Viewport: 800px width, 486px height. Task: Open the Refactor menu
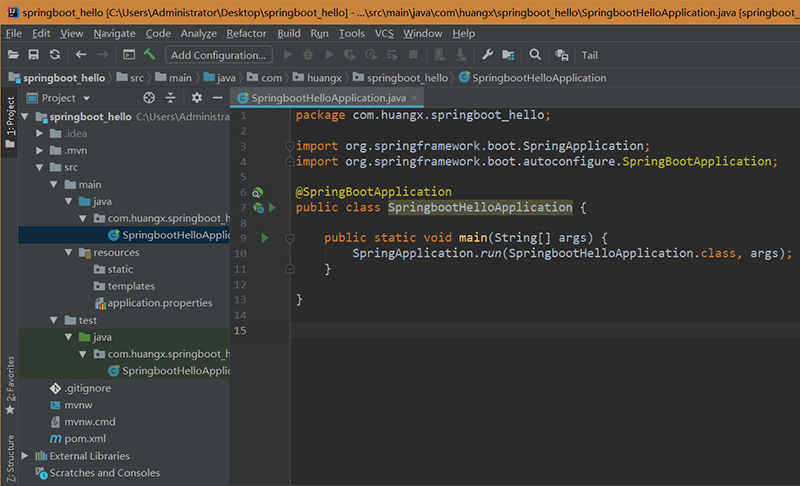(x=246, y=33)
